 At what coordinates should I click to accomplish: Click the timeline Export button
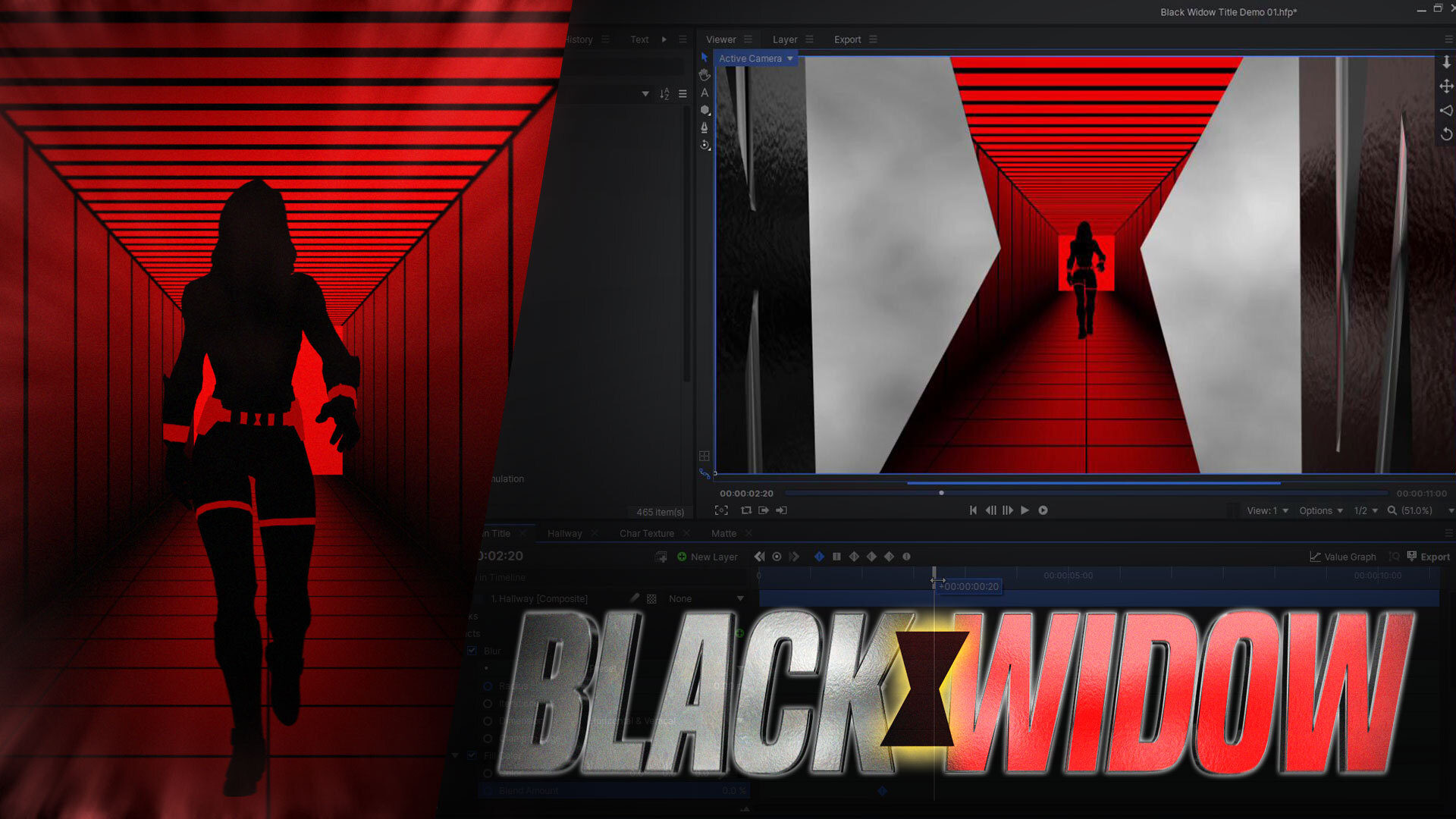coord(1428,557)
